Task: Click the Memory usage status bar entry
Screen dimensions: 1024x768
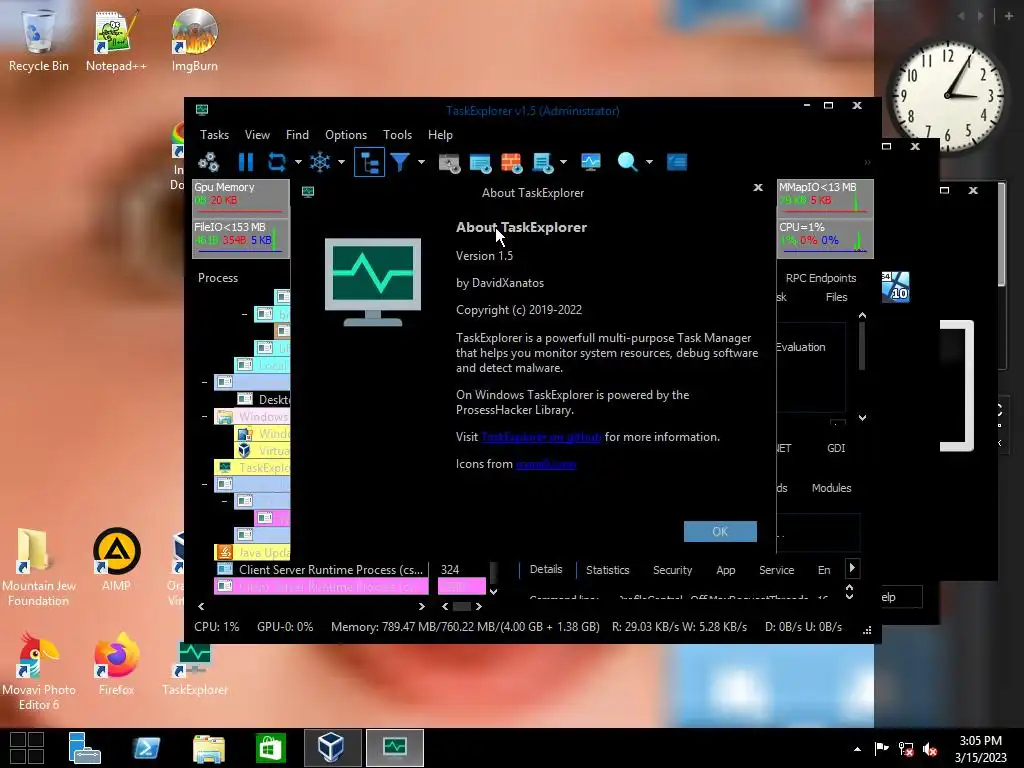Action: pyautogui.click(x=465, y=627)
